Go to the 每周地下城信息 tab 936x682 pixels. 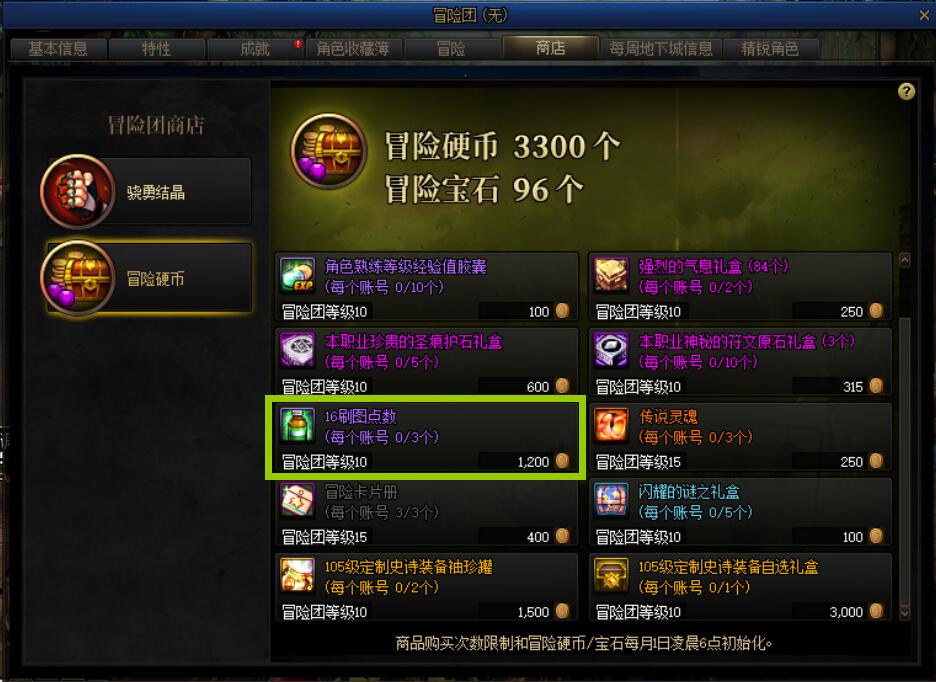click(x=661, y=48)
